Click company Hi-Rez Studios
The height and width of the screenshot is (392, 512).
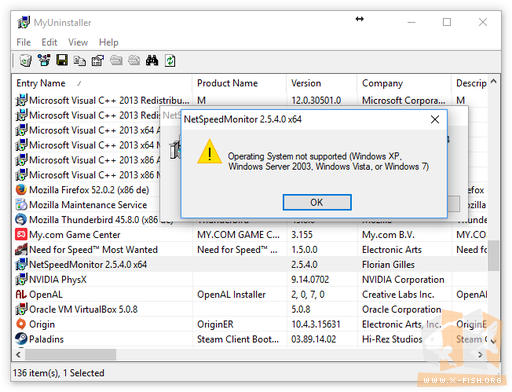pyautogui.click(x=392, y=339)
